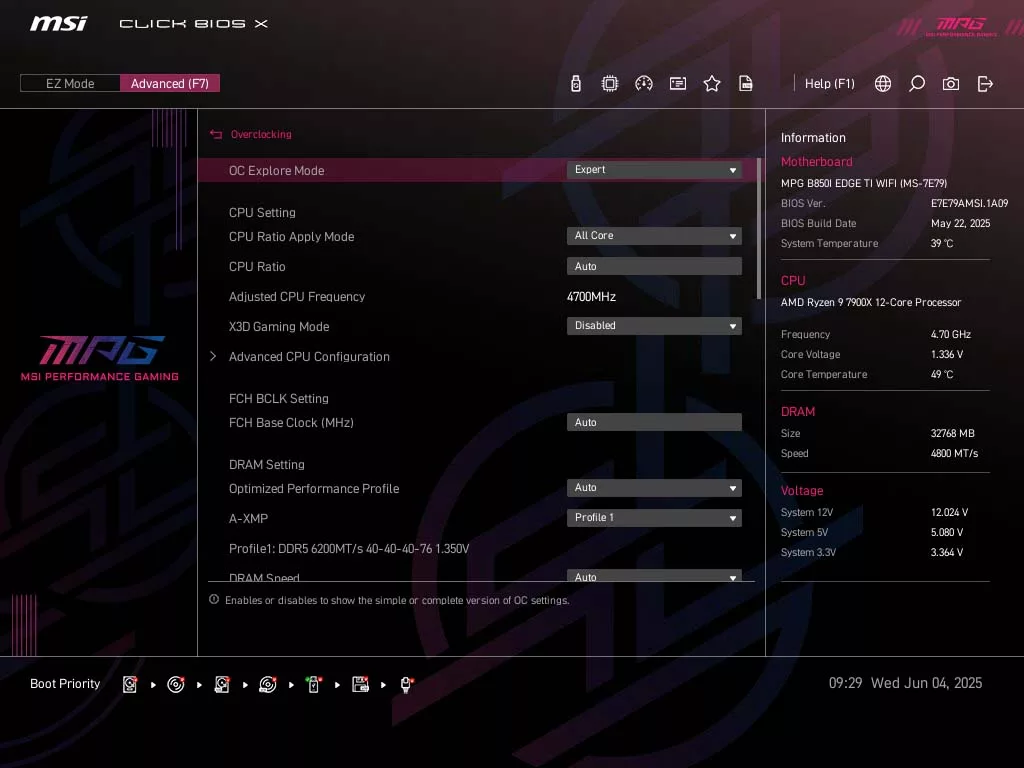Open the log file document icon
Image resolution: width=1024 pixels, height=768 pixels.
pos(746,84)
